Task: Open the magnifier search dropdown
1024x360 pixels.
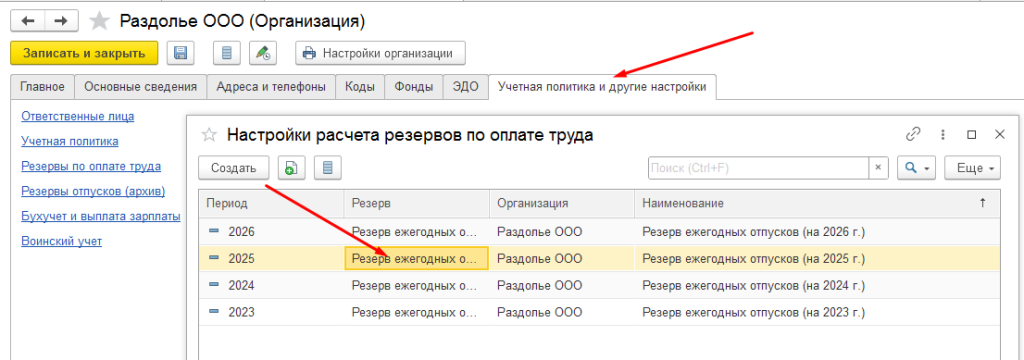Action: [x=916, y=168]
